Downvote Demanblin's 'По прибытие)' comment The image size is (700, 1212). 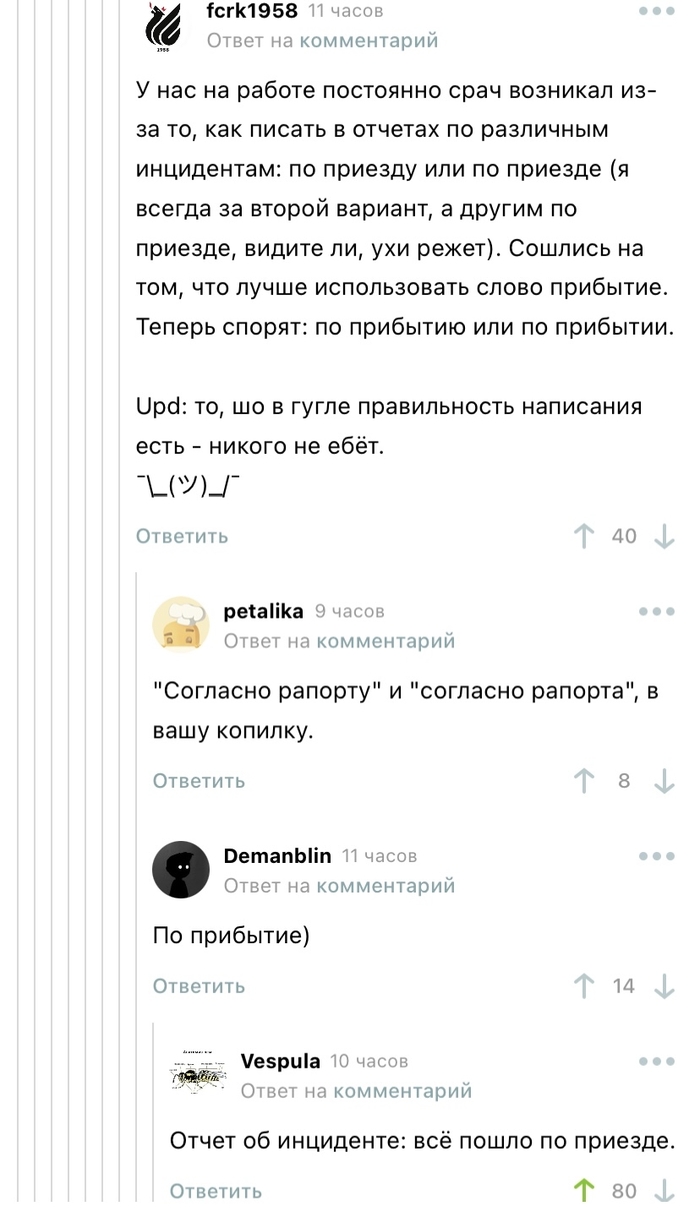[x=664, y=985]
